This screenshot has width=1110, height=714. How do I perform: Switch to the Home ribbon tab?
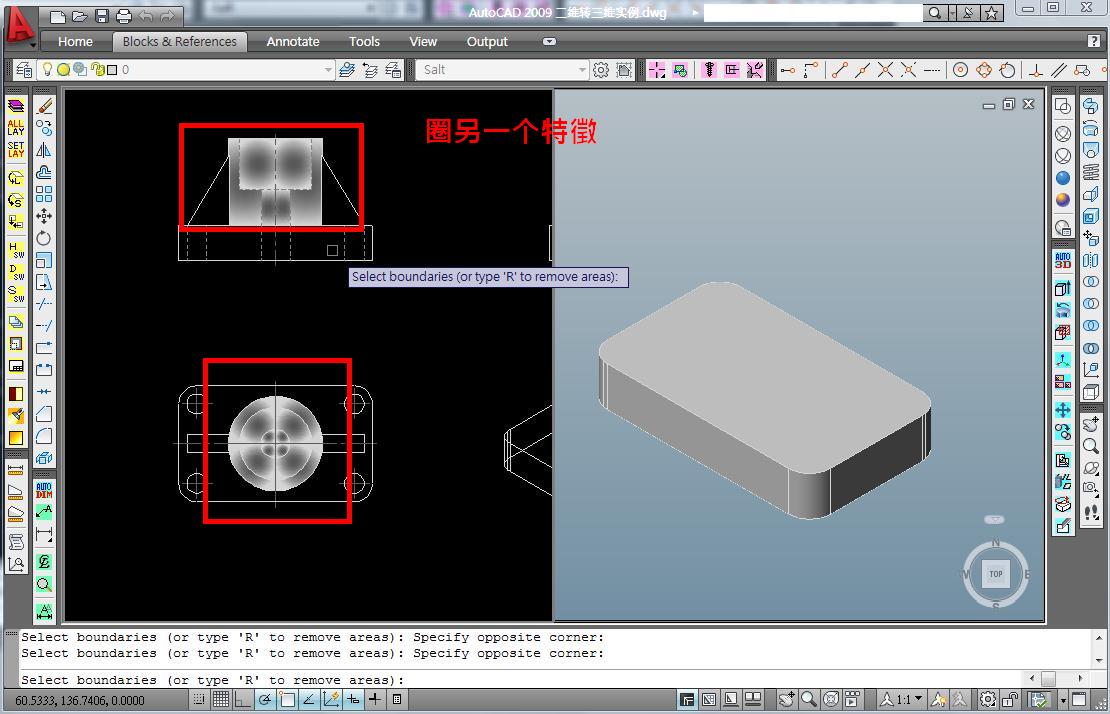click(76, 42)
